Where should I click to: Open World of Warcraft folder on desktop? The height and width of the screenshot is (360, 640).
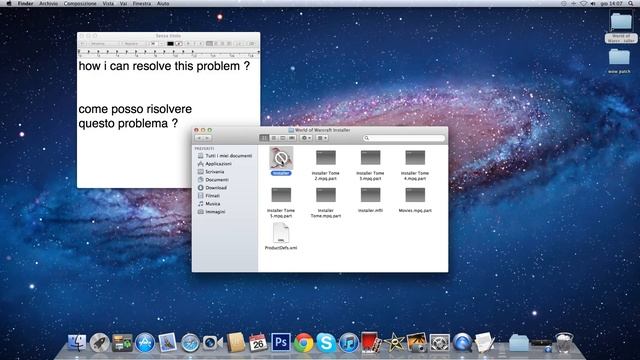click(620, 21)
